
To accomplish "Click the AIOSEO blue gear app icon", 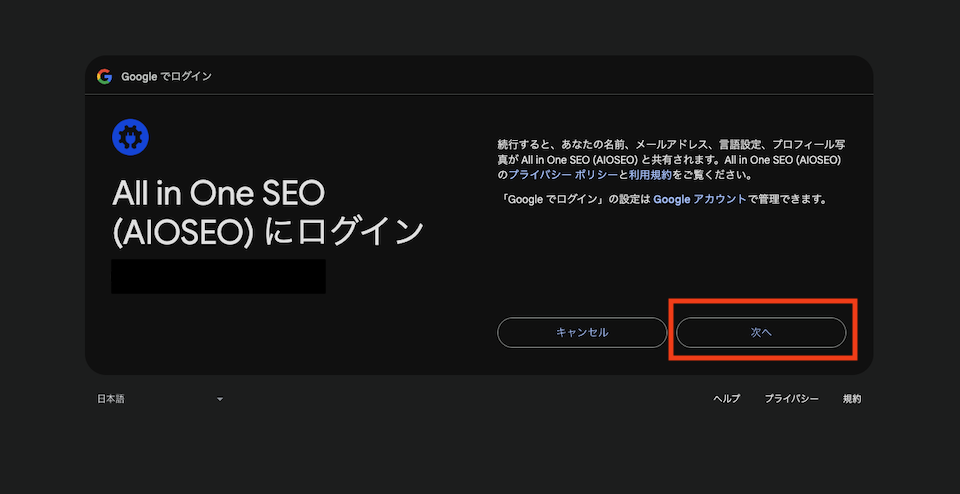I will pyautogui.click(x=130, y=137).
